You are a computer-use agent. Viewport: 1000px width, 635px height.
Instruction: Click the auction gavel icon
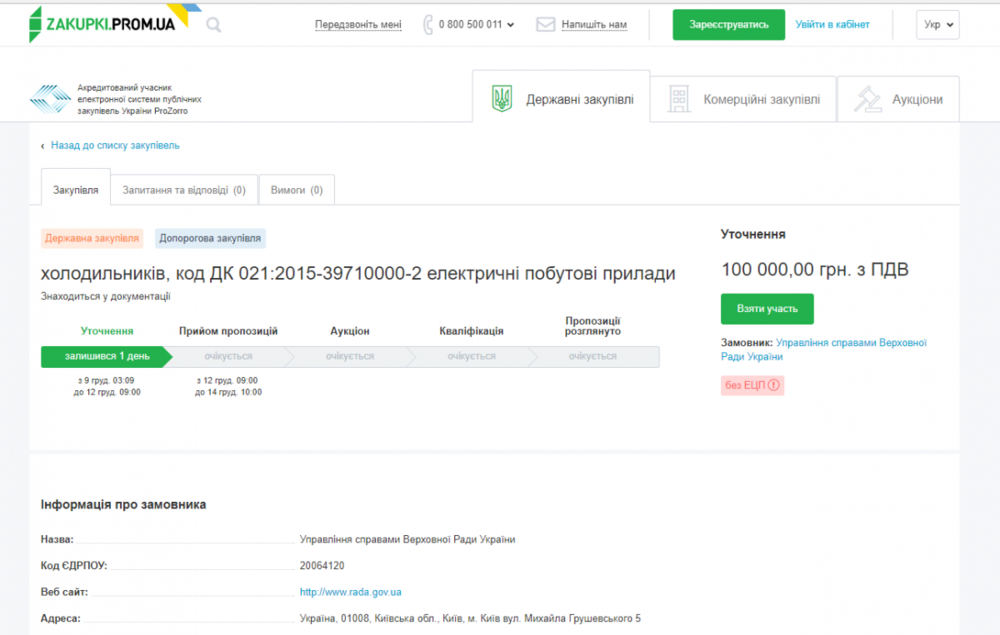pyautogui.click(x=866, y=99)
